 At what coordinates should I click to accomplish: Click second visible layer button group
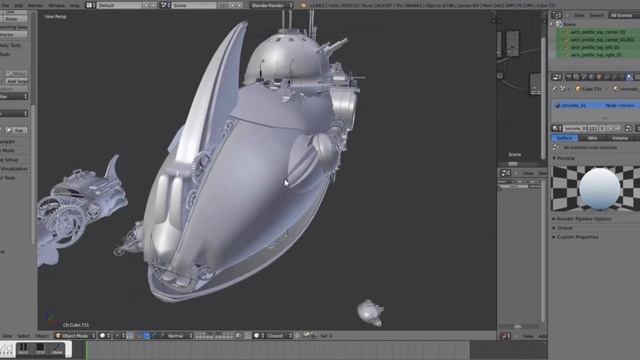(x=224, y=336)
